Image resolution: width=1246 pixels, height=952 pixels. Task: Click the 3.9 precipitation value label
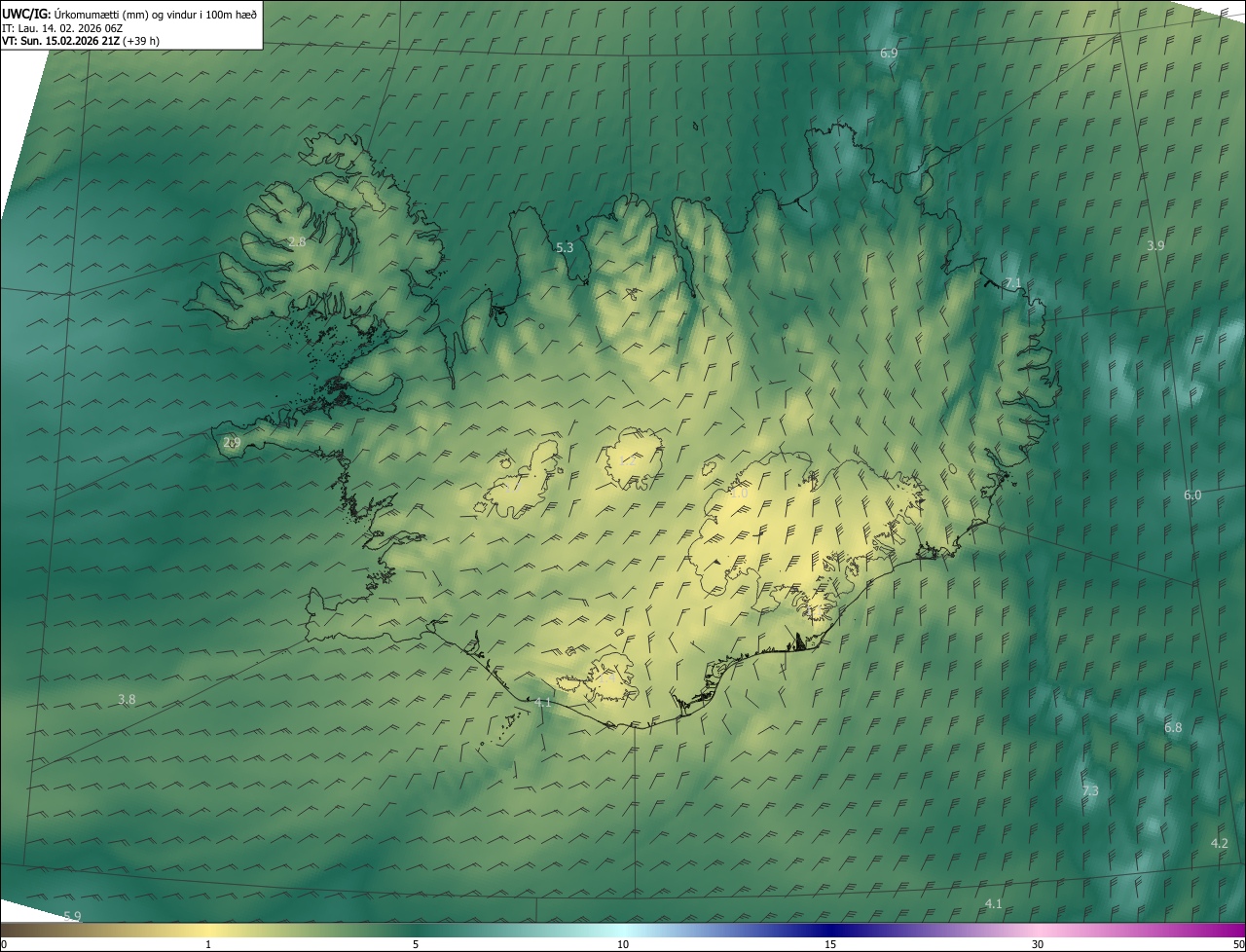coord(1155,246)
